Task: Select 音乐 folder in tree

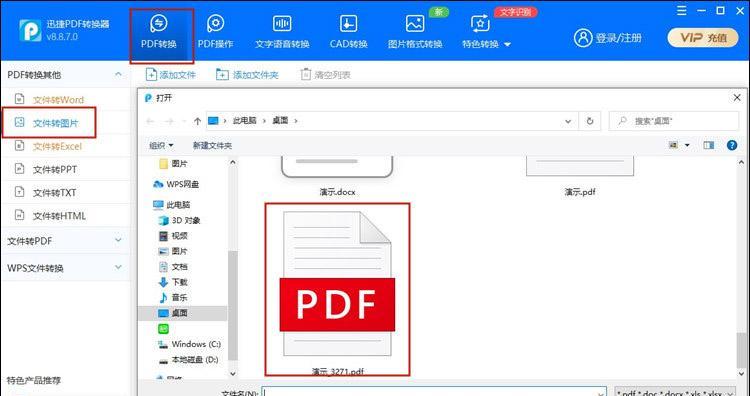Action: tap(173, 297)
